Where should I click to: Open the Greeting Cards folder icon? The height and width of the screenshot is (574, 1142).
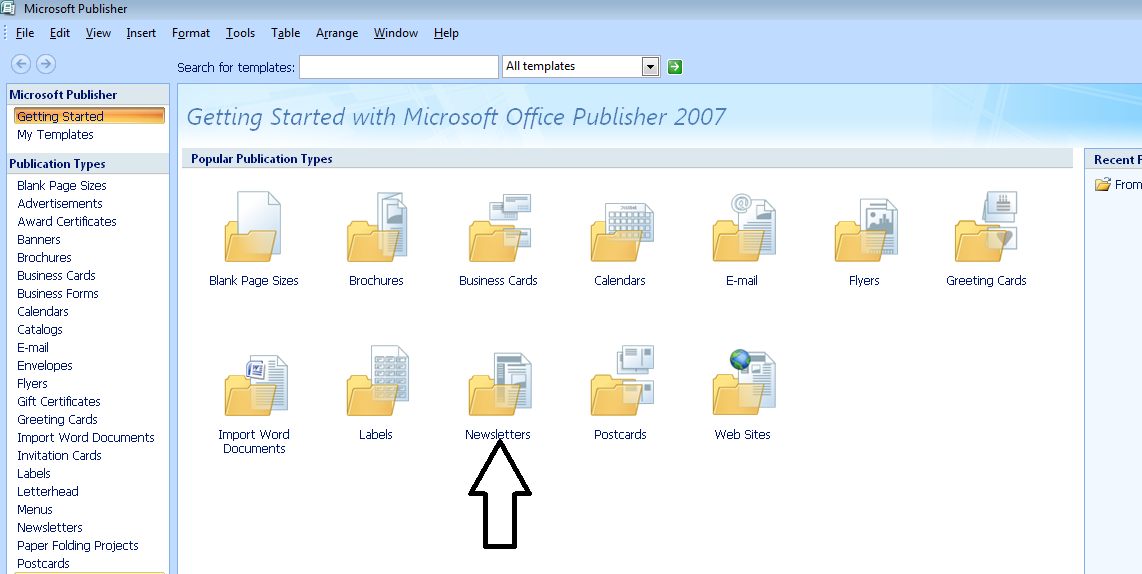pos(985,227)
